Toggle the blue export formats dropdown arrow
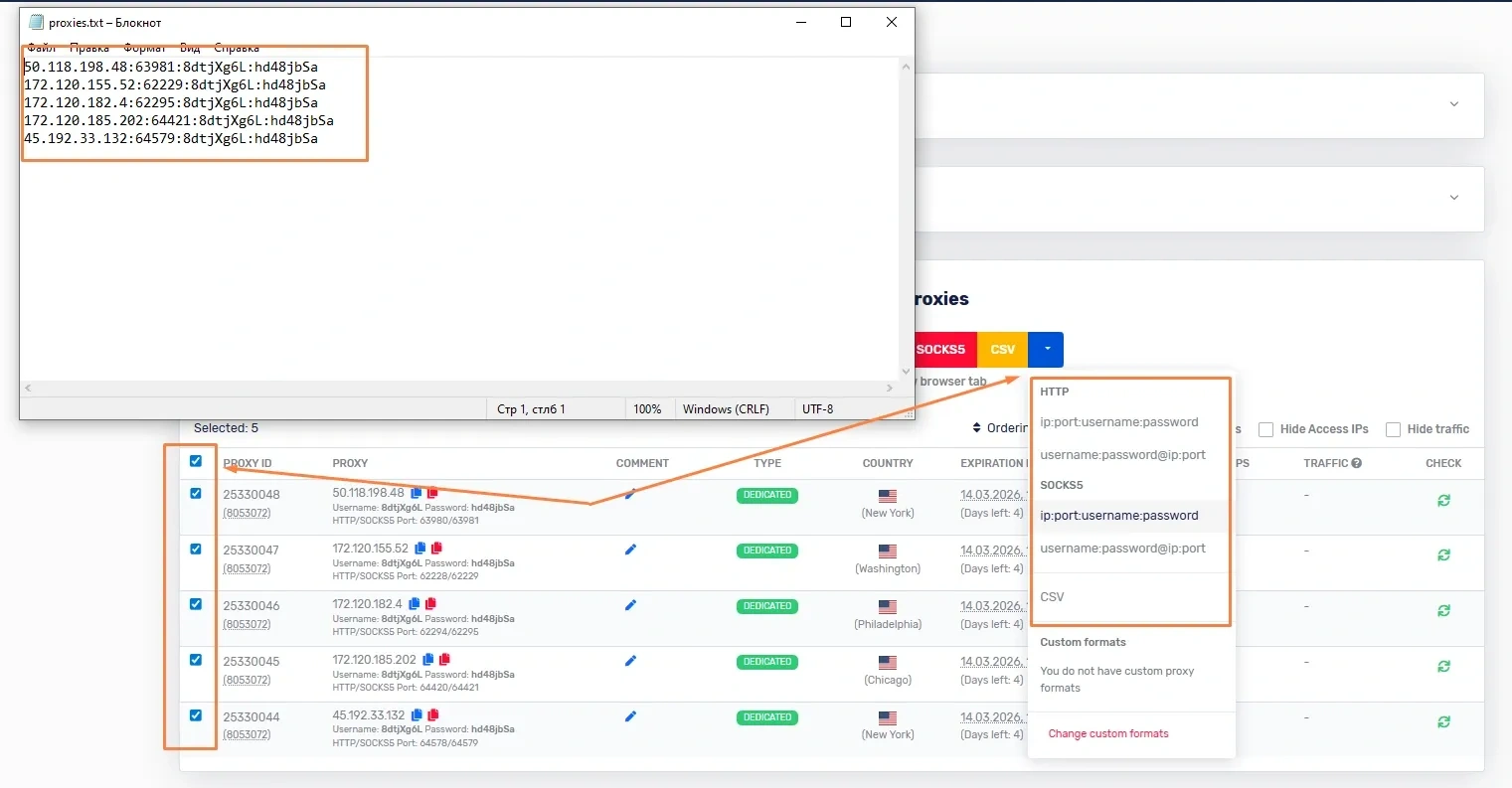This screenshot has height=788, width=1512. pyautogui.click(x=1046, y=350)
